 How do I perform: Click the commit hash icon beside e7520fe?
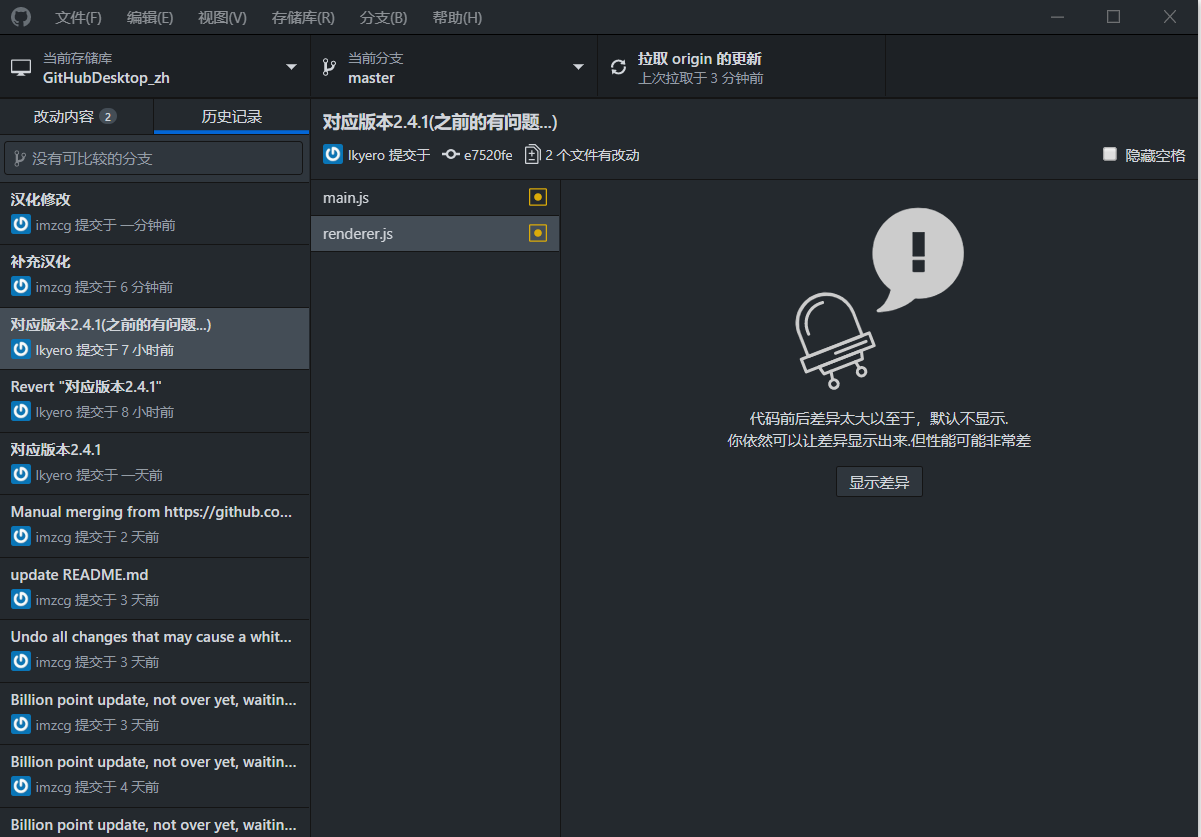pos(450,155)
